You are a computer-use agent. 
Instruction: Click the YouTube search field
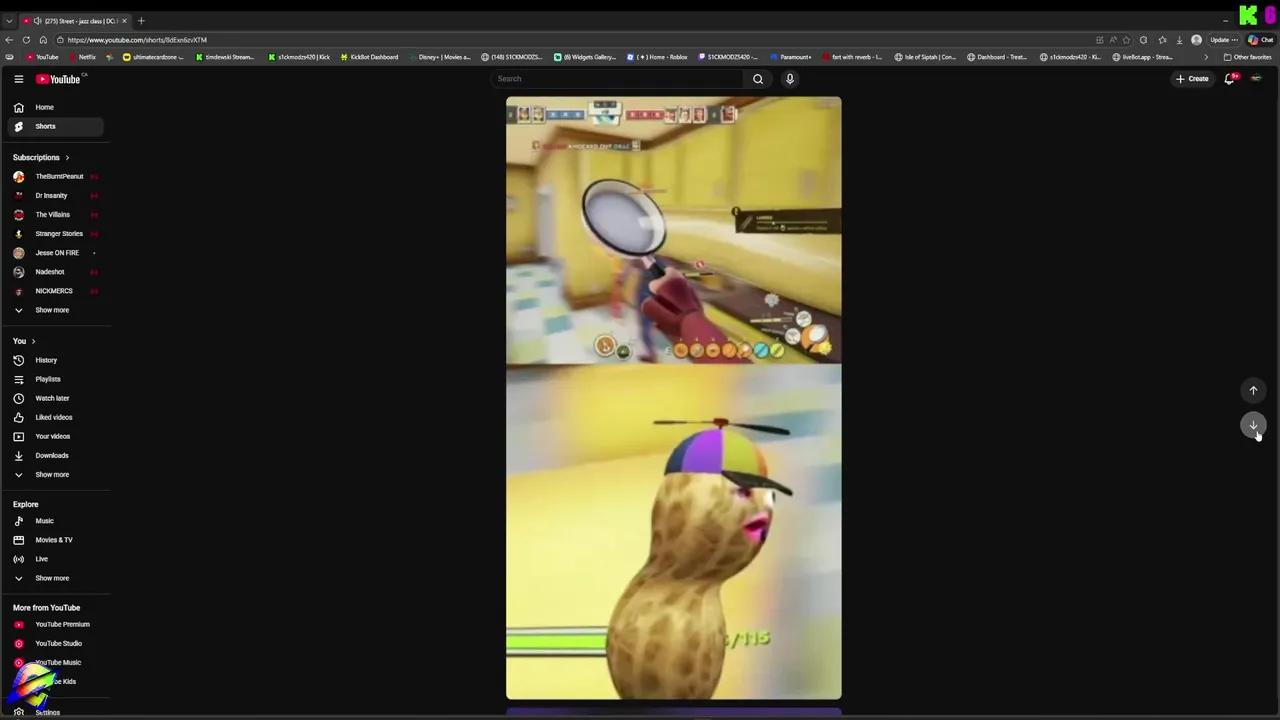pyautogui.click(x=616, y=79)
